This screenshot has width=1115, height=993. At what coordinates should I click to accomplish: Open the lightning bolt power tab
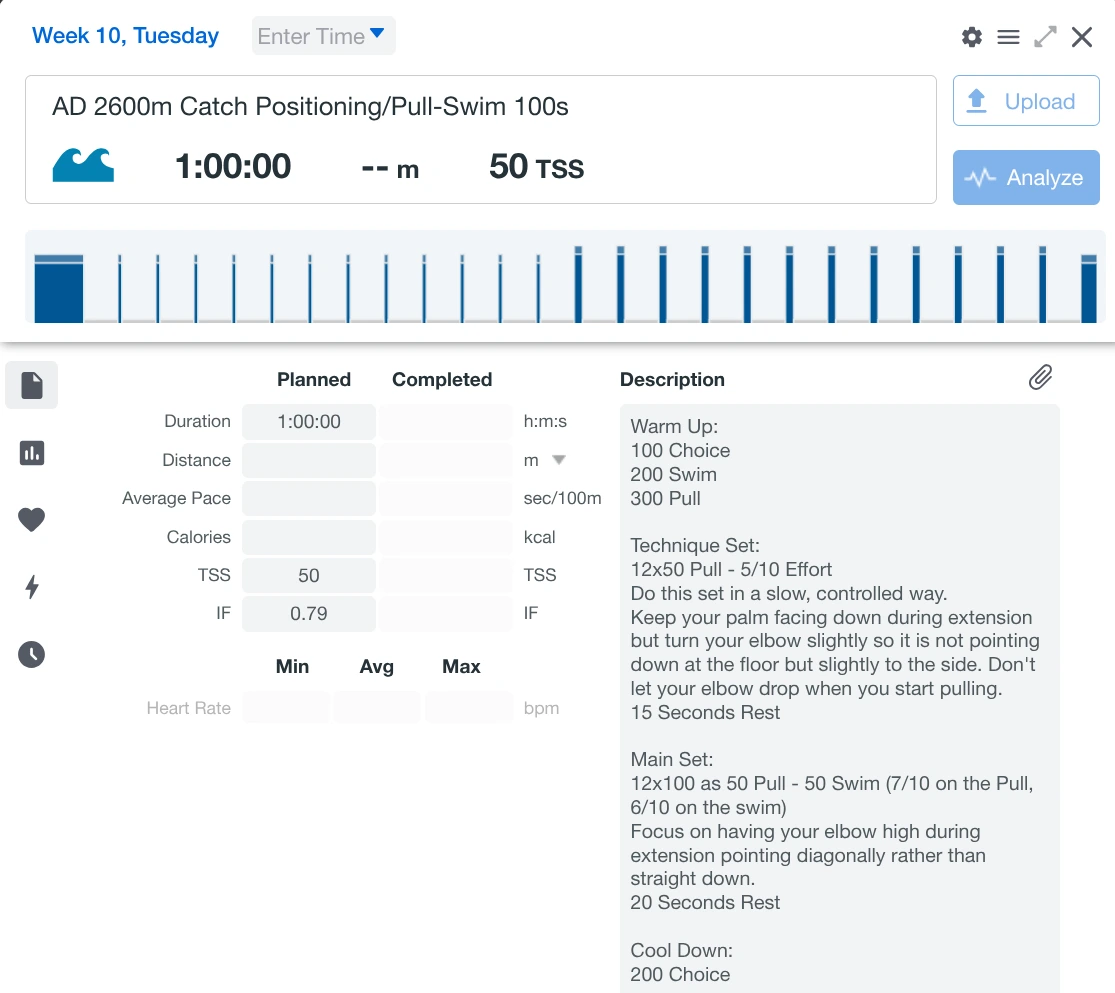(x=32, y=587)
